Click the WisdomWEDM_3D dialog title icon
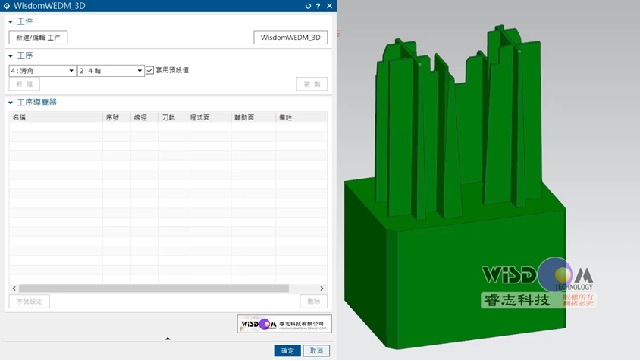Image resolution: width=641 pixels, height=361 pixels. [7, 6]
